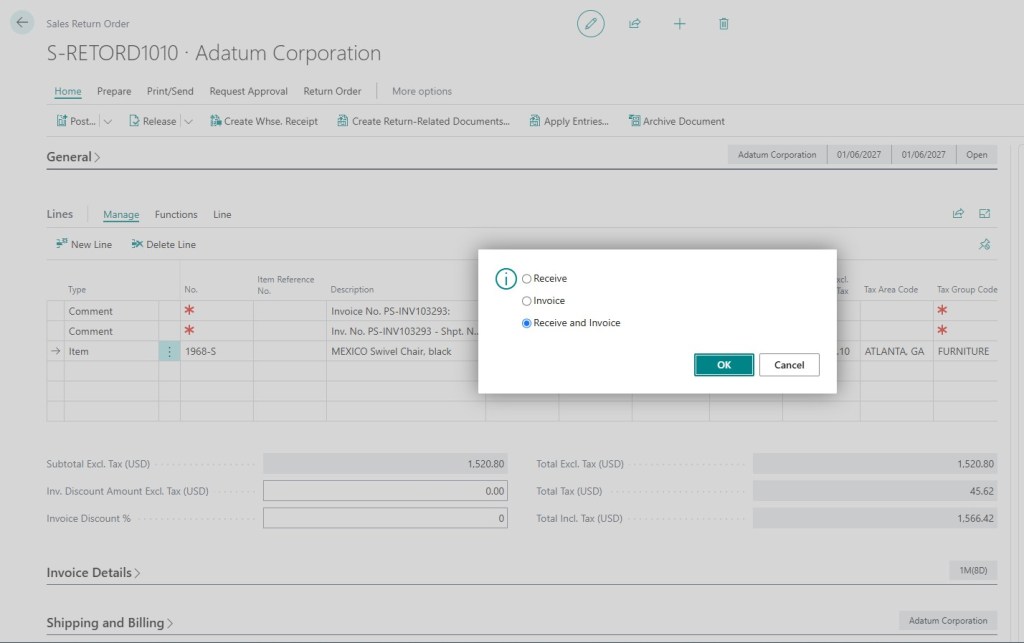Confirm the dialog with OK

(724, 365)
